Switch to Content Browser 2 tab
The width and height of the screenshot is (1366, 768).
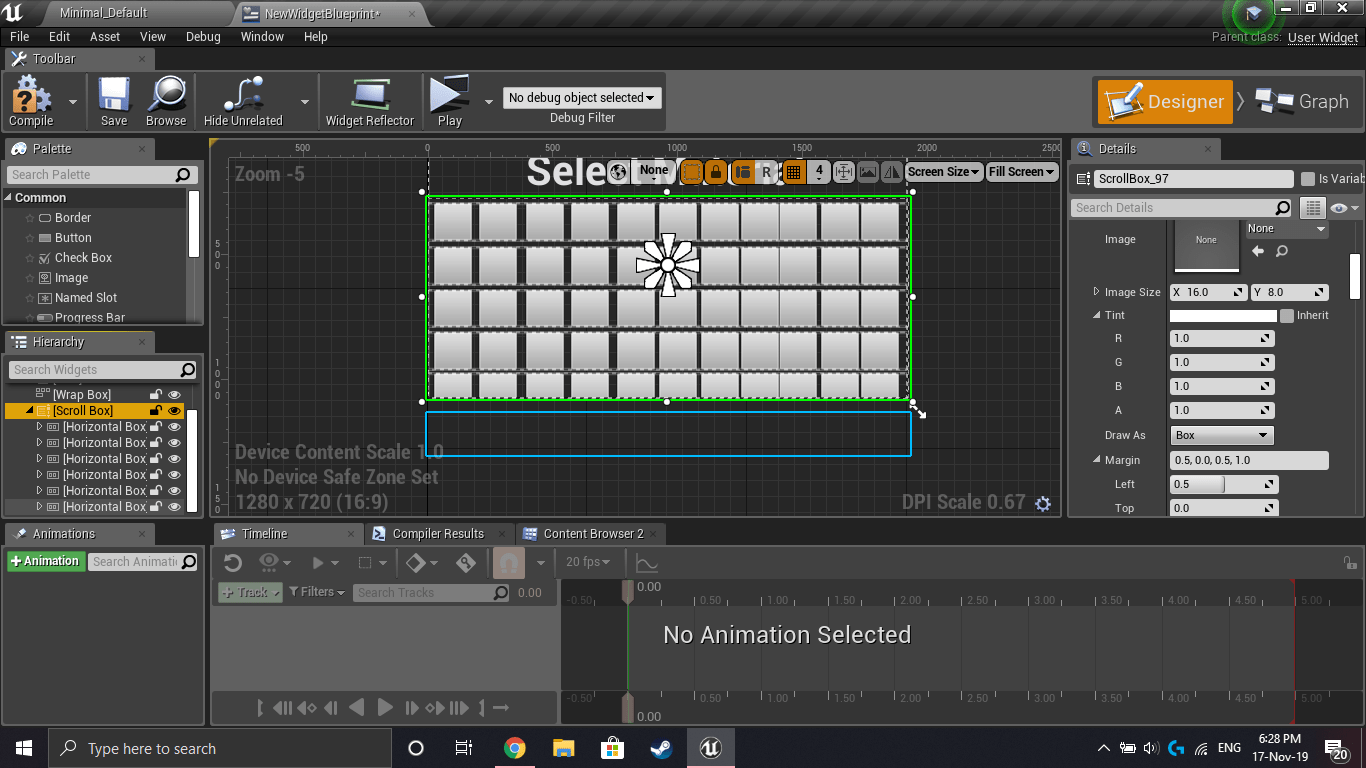(x=594, y=534)
